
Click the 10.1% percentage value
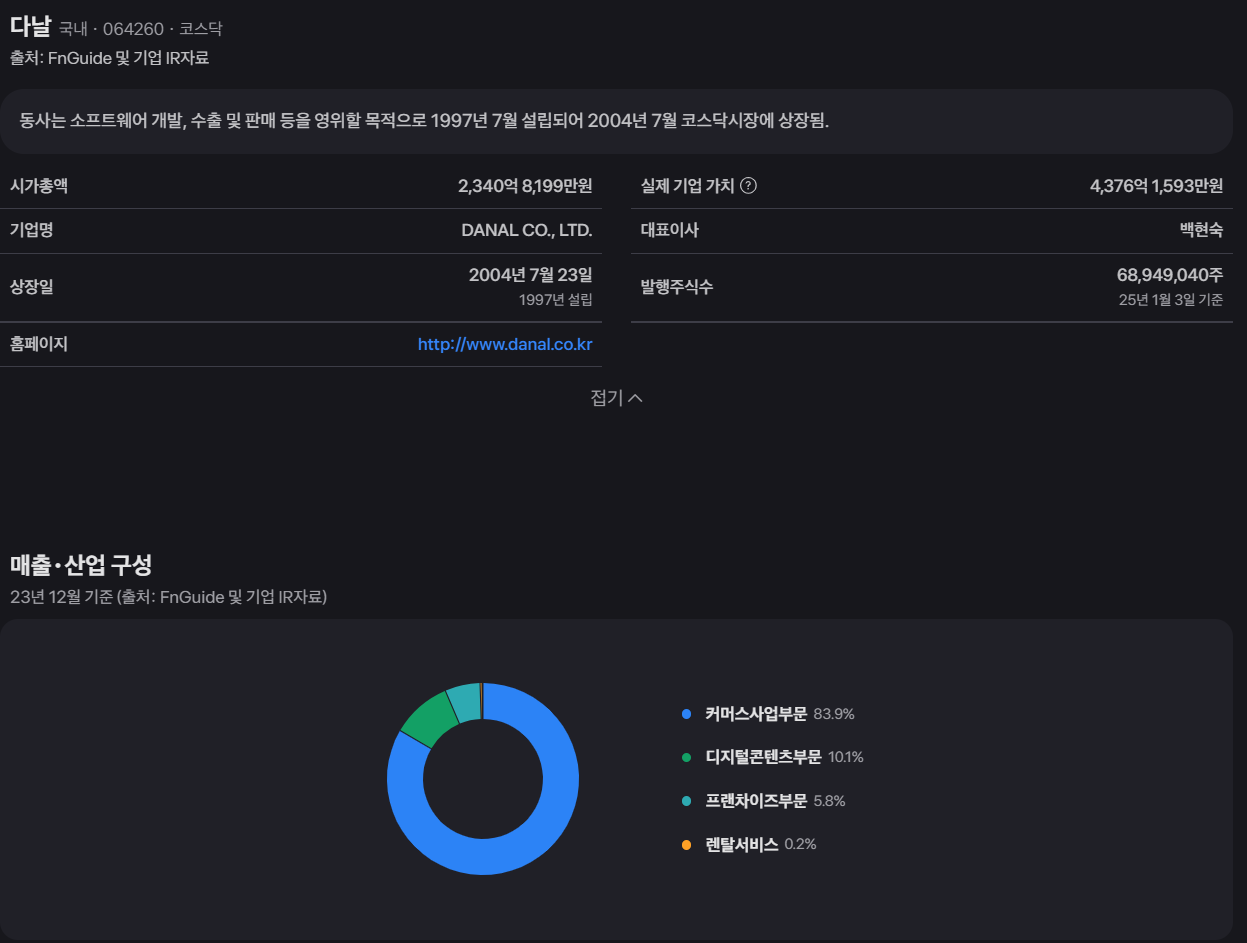coord(846,757)
